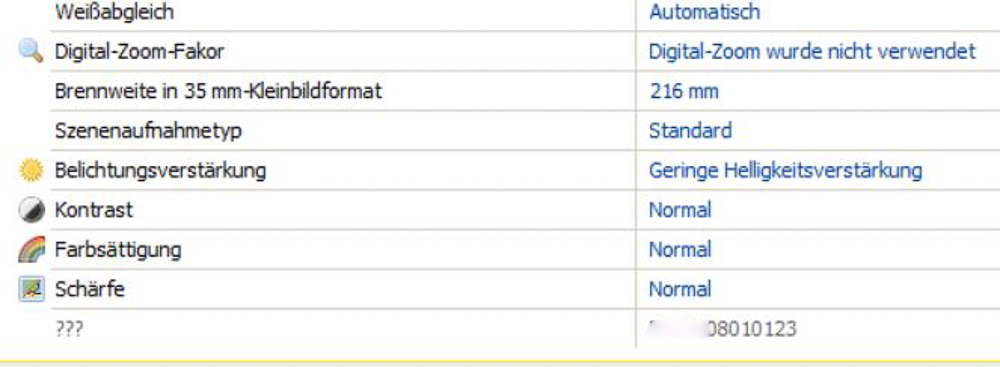This screenshot has height=367, width=1000.
Task: Select the Weißabgleich property label
Action: tap(114, 11)
